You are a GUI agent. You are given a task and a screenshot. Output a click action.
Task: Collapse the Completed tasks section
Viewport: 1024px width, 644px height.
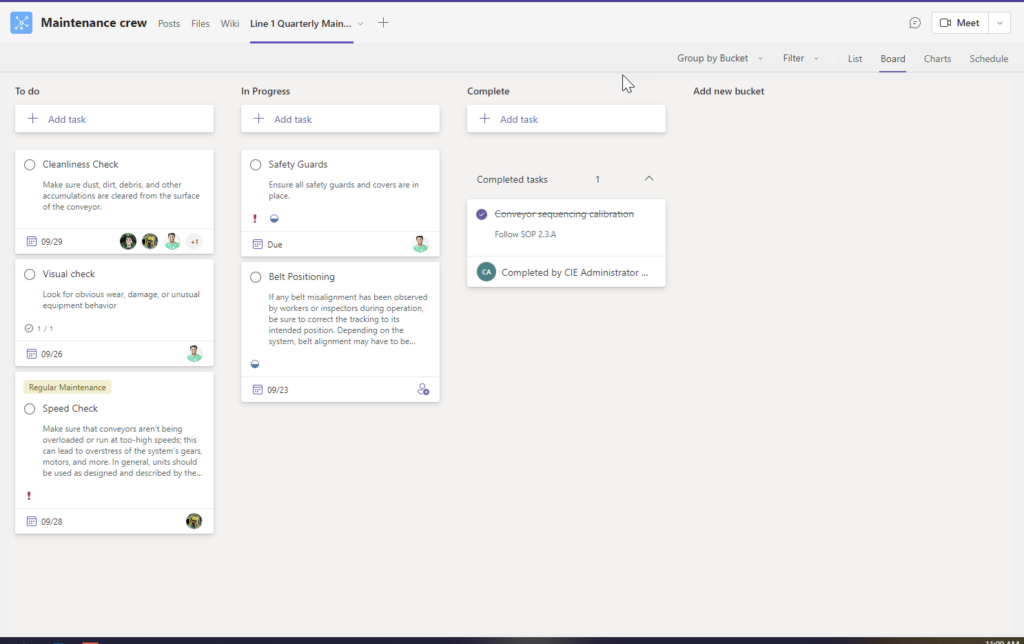click(649, 179)
